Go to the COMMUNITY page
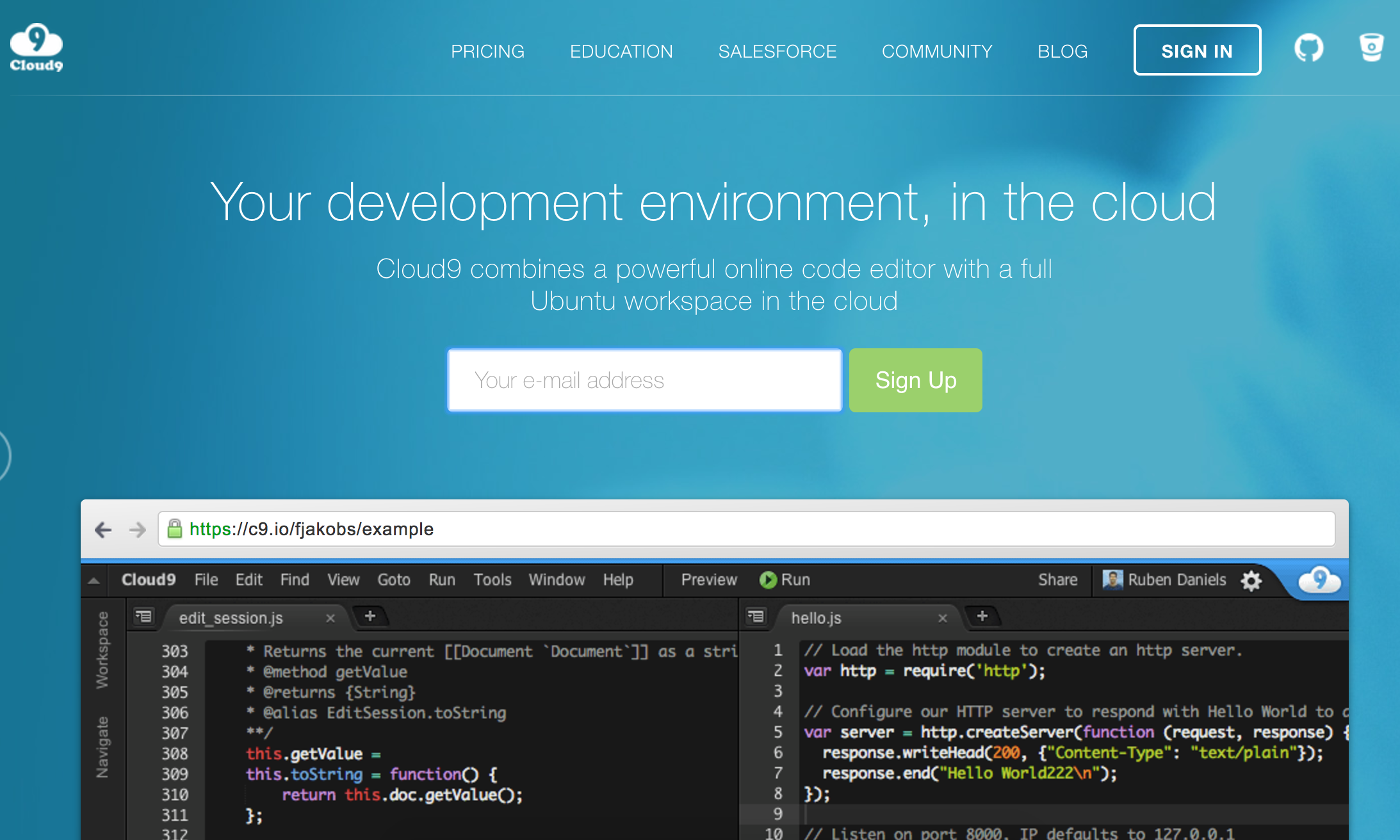1400x840 pixels. tap(937, 51)
